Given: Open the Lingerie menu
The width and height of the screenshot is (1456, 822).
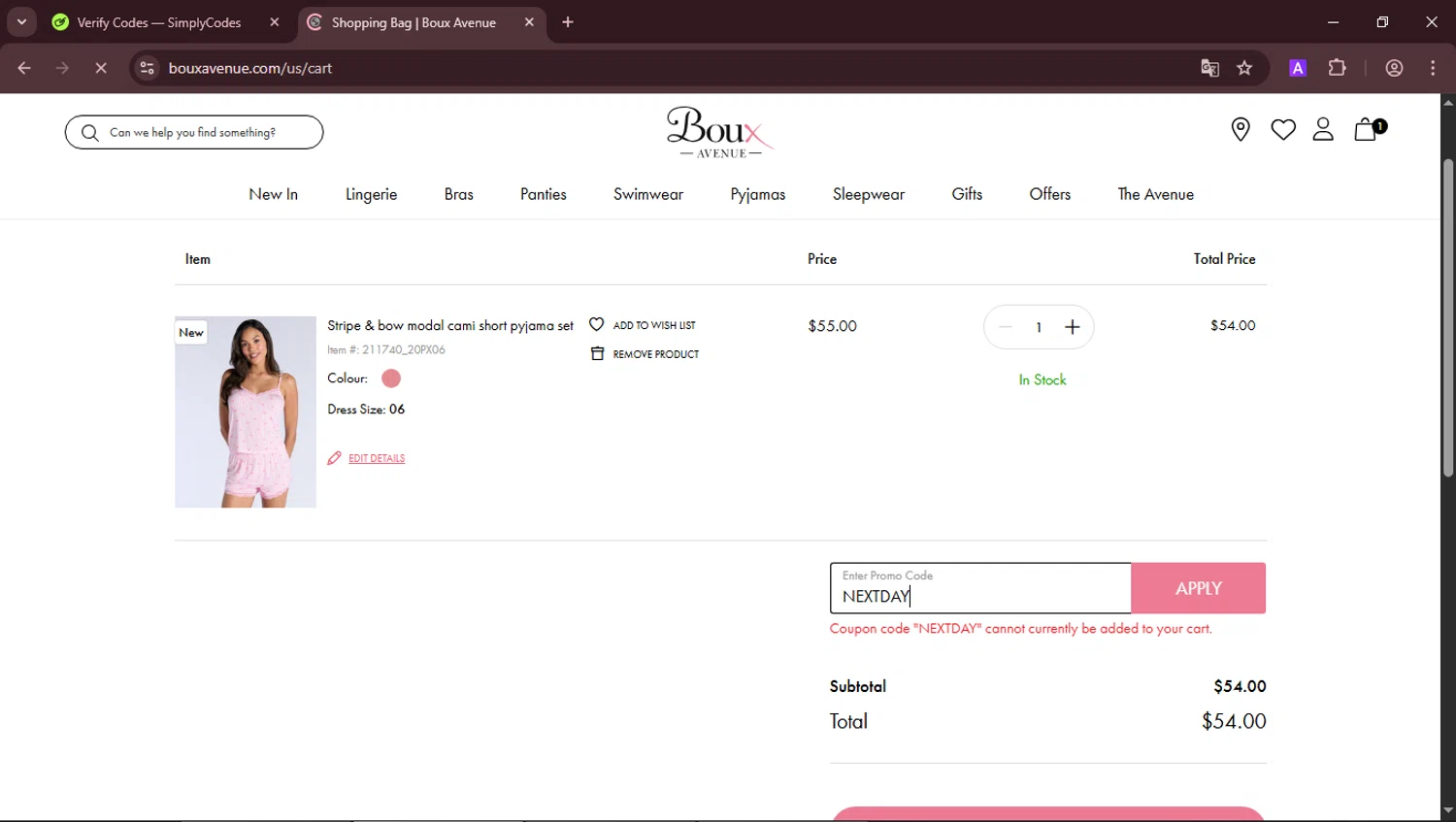Looking at the screenshot, I should click(371, 194).
